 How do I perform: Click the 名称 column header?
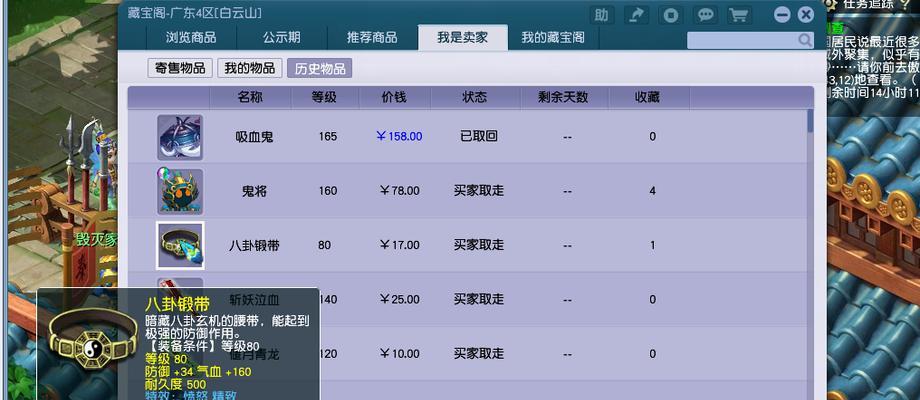(250, 97)
